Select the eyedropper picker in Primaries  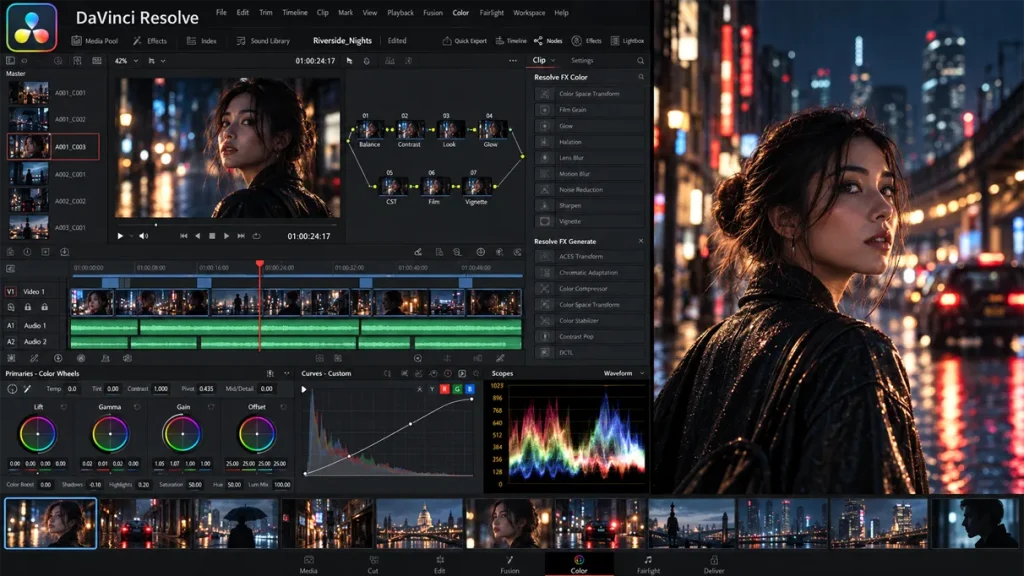27,389
